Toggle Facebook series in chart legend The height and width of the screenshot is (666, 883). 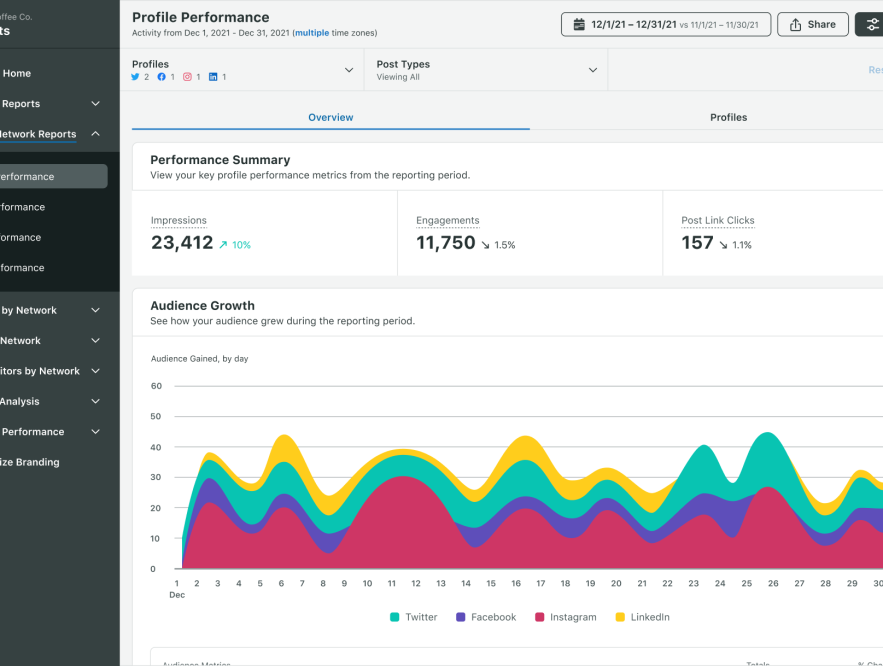485,617
